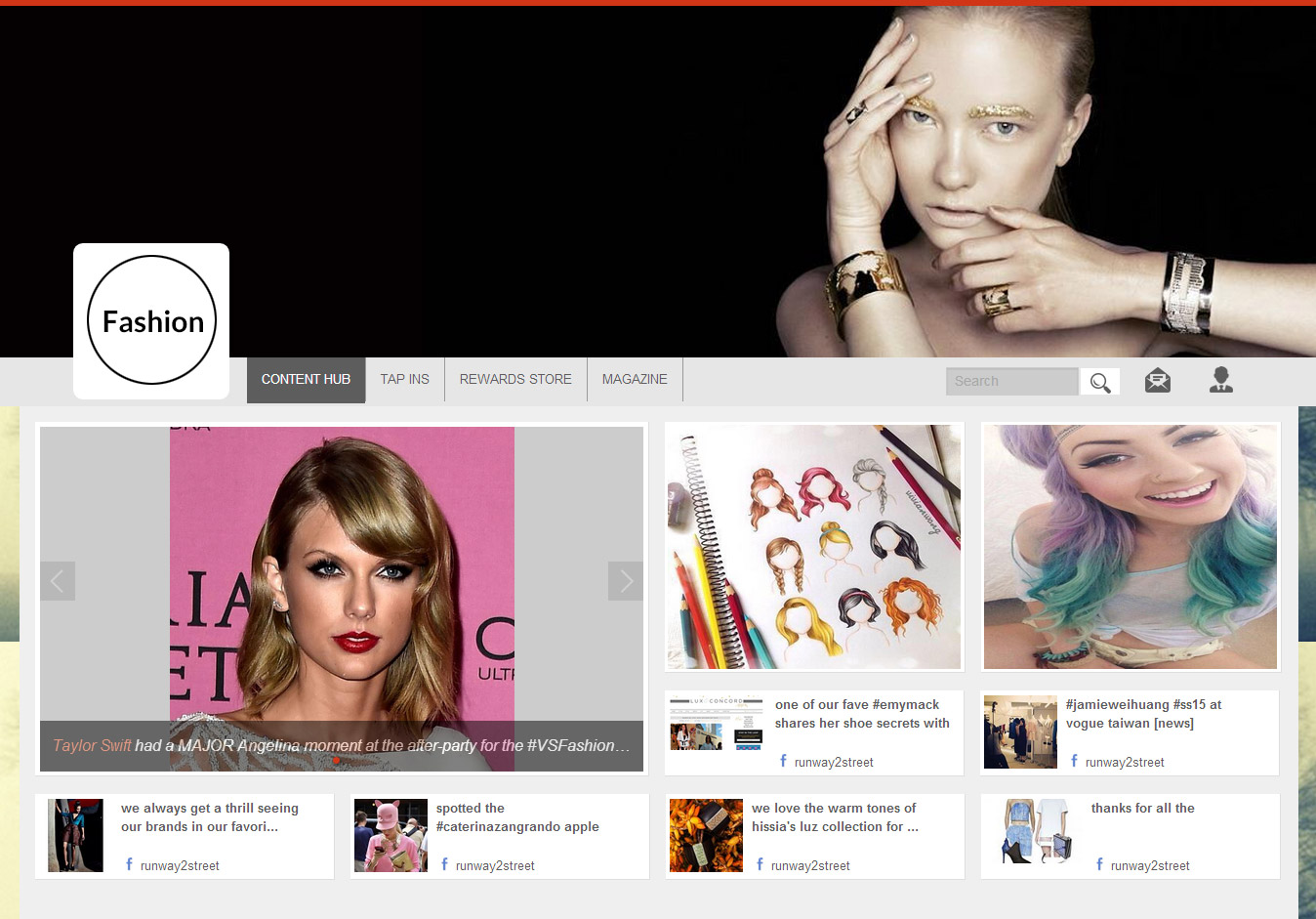Viewport: 1316px width, 919px height.
Task: Open '#jamieweihuang #ss15 at vogue taiwan' post
Action: [x=1143, y=714]
